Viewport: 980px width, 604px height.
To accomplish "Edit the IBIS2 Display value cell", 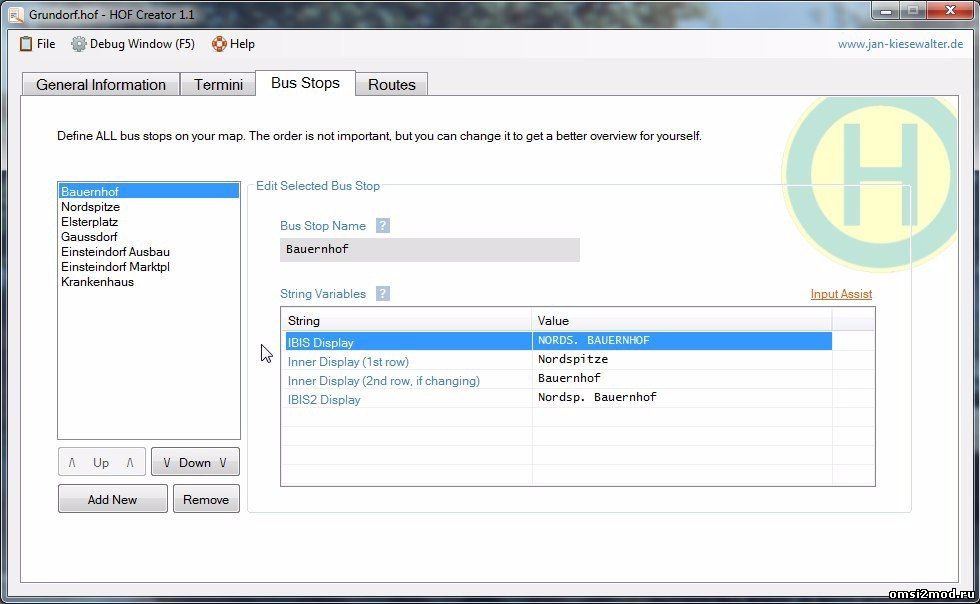I will [683, 398].
